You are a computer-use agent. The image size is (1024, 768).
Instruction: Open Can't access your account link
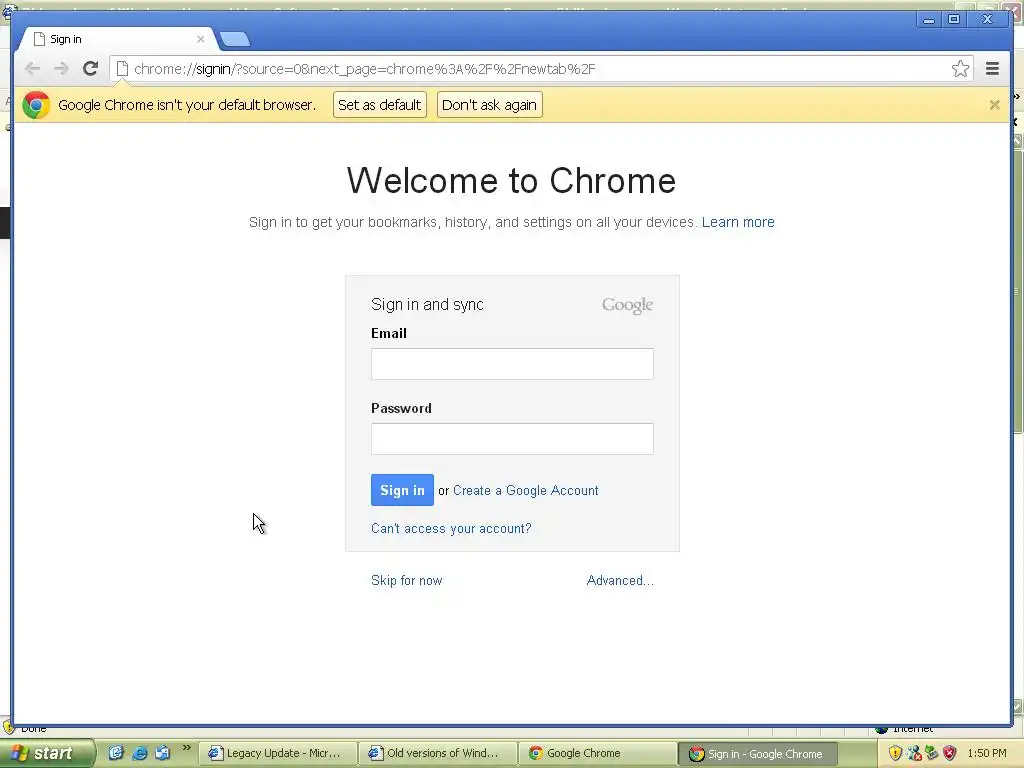451,528
